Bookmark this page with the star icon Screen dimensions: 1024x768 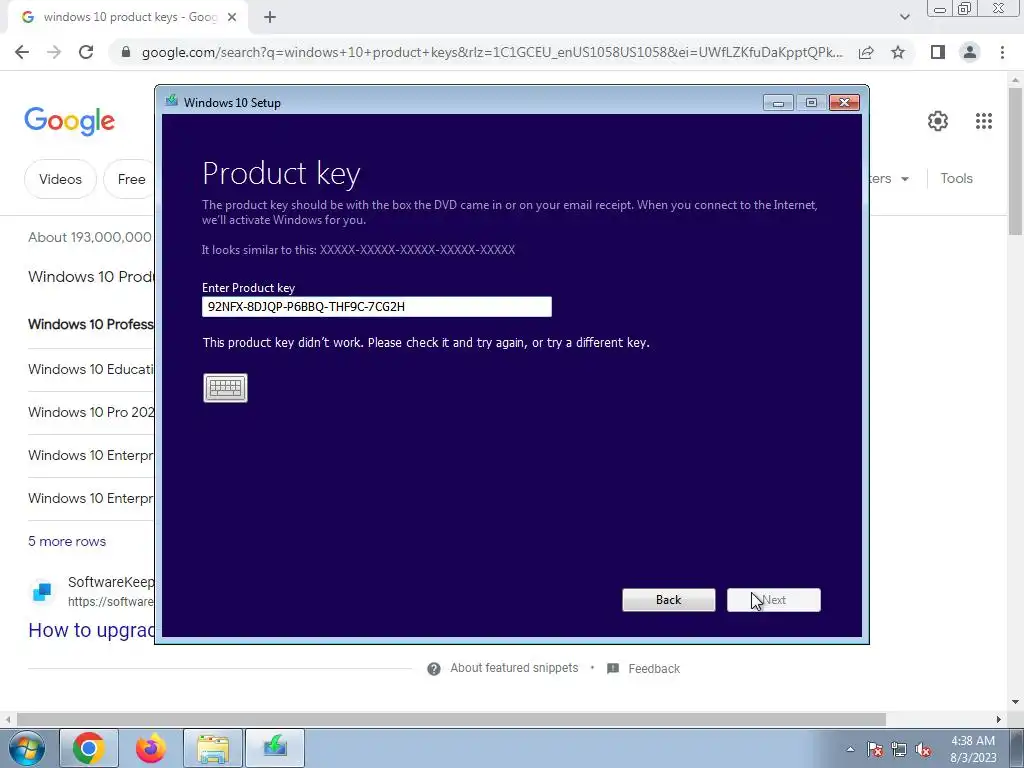(898, 52)
